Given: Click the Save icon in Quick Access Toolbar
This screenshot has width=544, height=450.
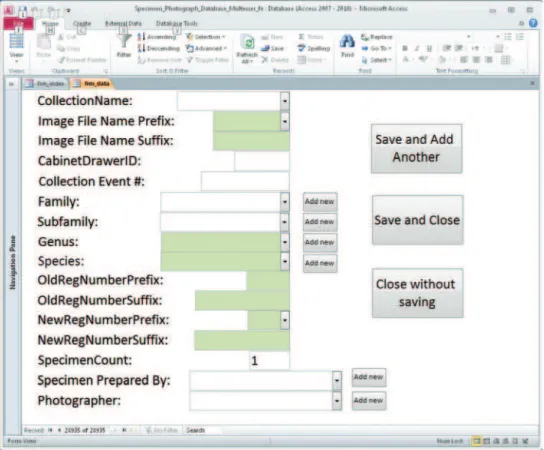Looking at the screenshot, I should pos(22,10).
